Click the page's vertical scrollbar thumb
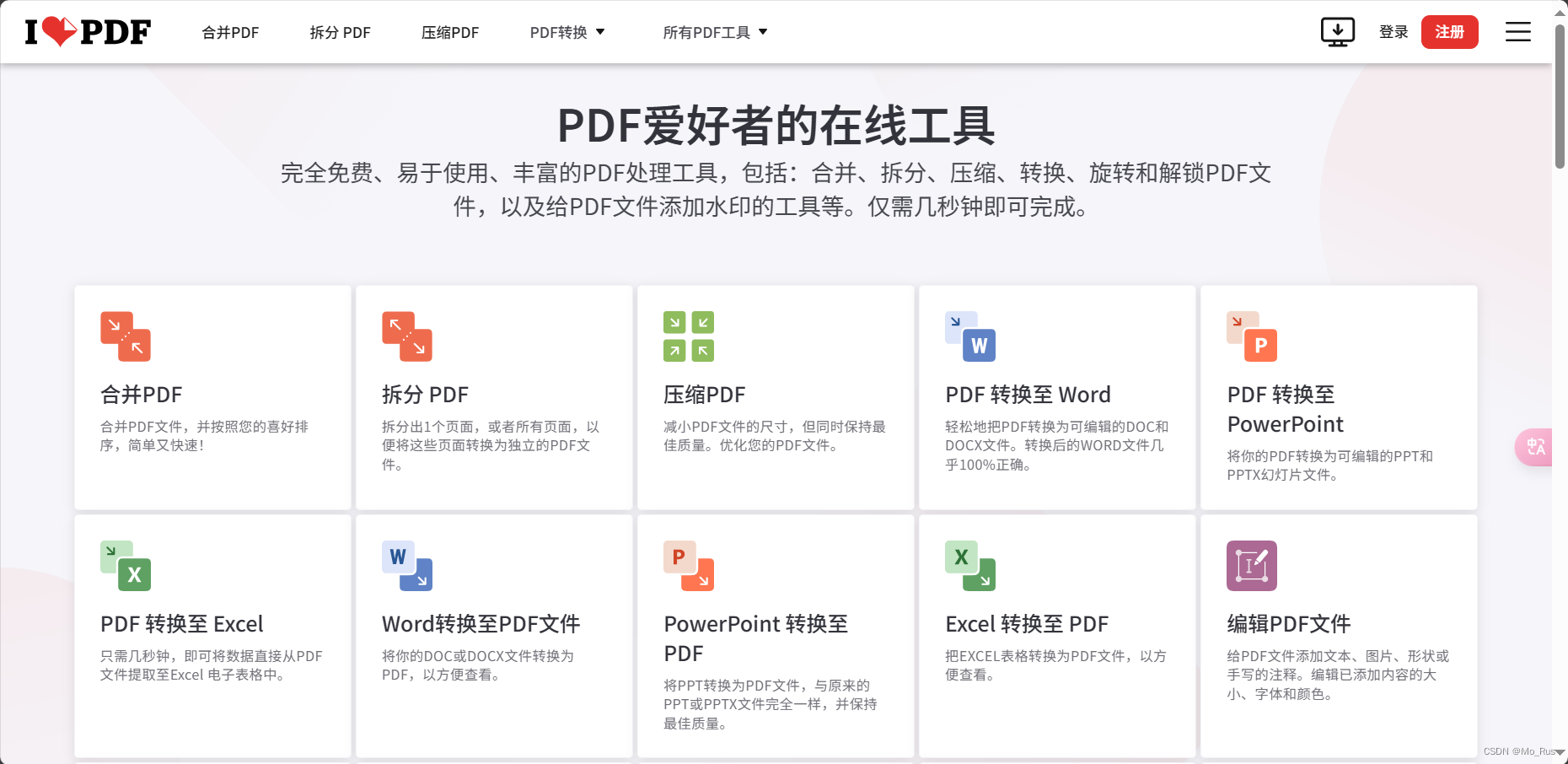Image resolution: width=1568 pixels, height=764 pixels. tap(1560, 97)
